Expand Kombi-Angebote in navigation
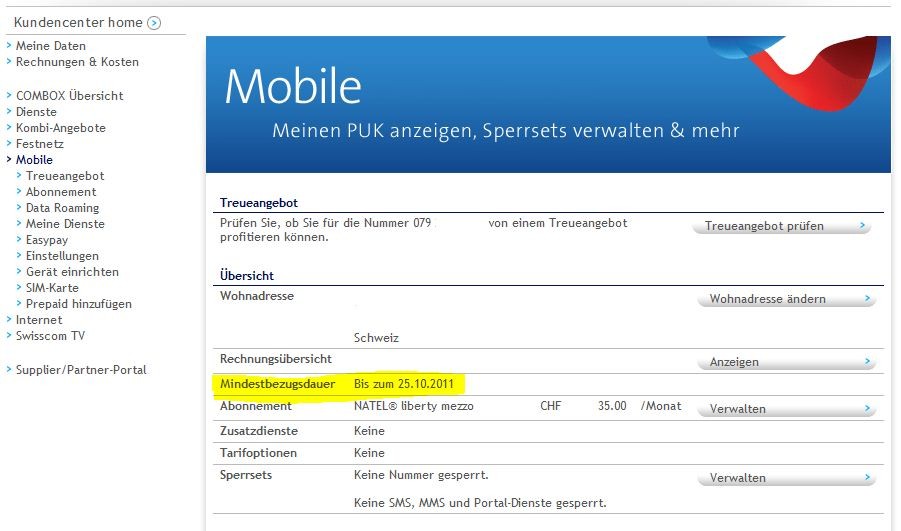The height and width of the screenshot is (531, 901). pos(60,128)
